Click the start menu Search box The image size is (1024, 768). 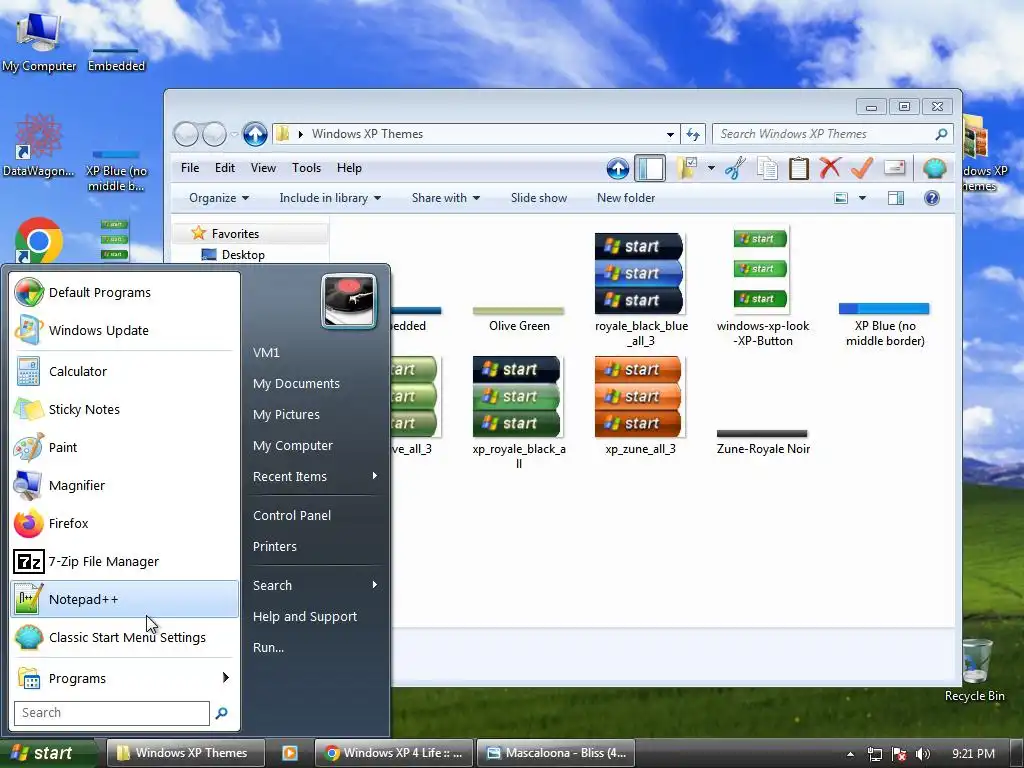point(112,713)
